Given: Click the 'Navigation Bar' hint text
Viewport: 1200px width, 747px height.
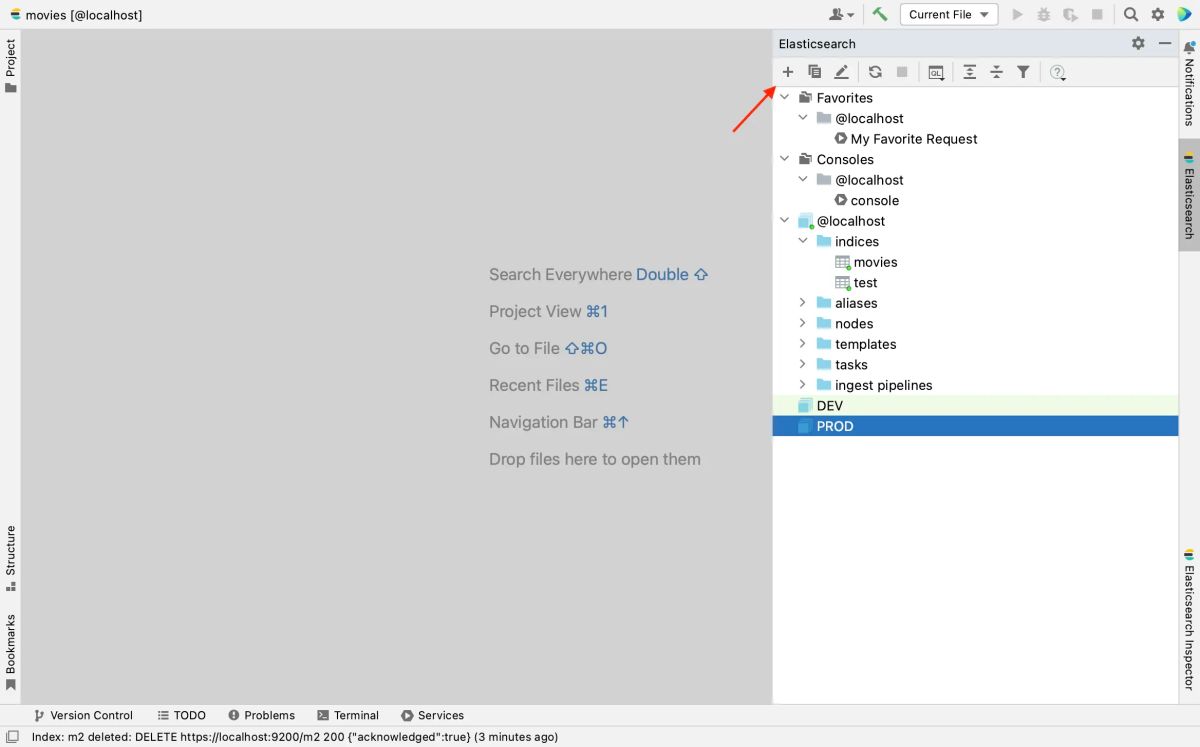Looking at the screenshot, I should (543, 422).
